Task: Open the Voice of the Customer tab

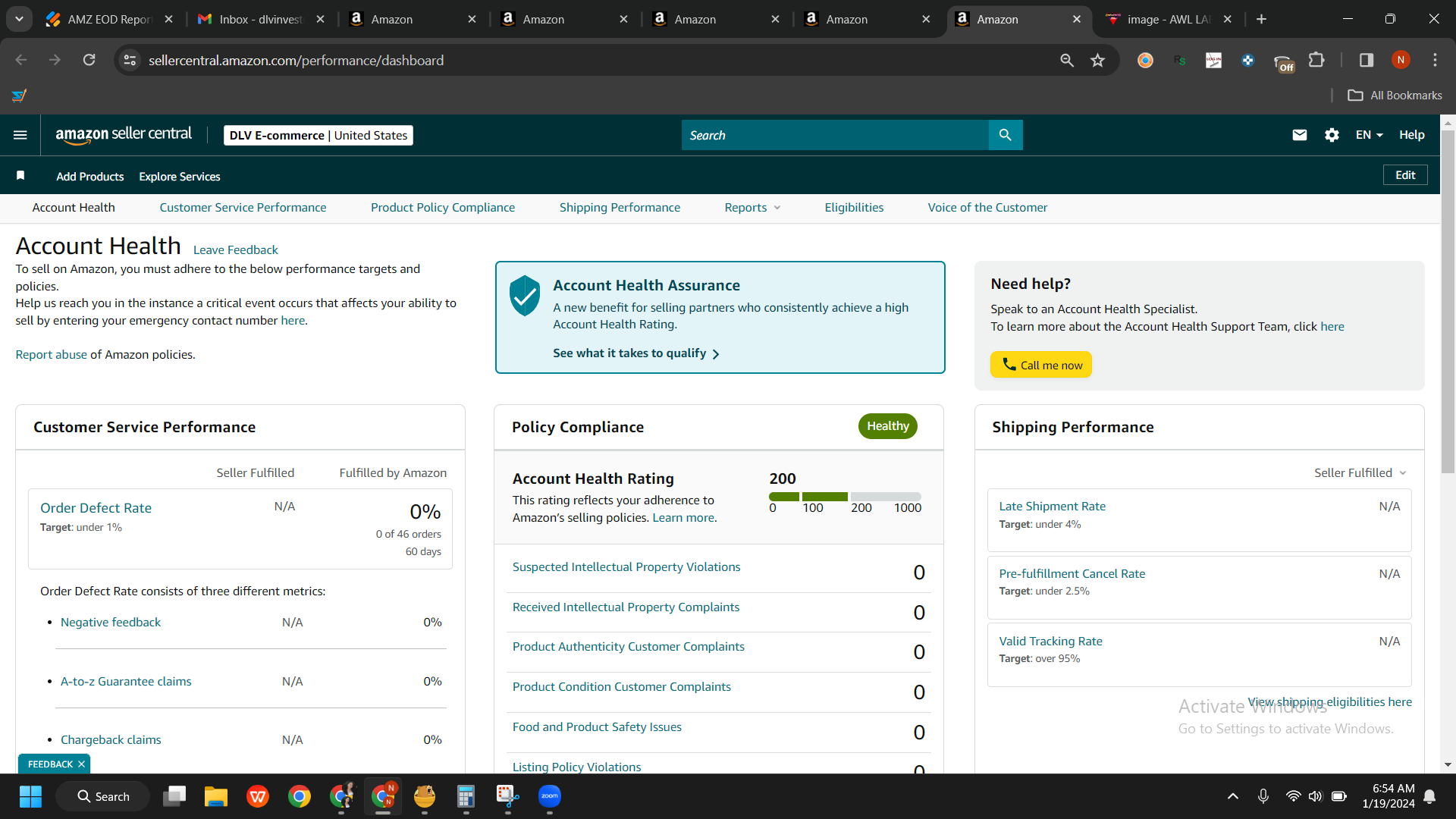Action: click(987, 208)
